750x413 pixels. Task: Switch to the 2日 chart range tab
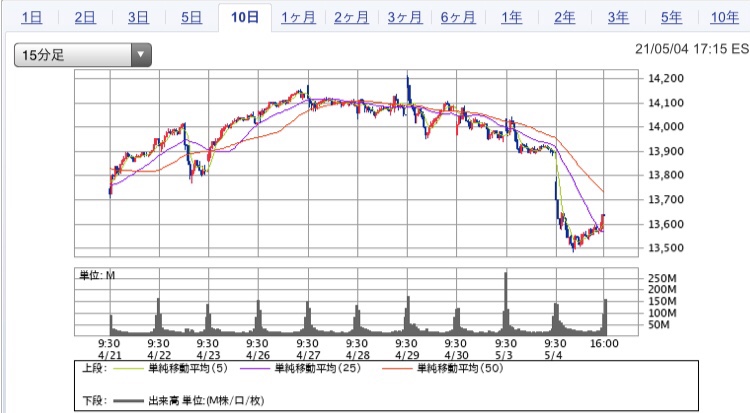[x=85, y=17]
